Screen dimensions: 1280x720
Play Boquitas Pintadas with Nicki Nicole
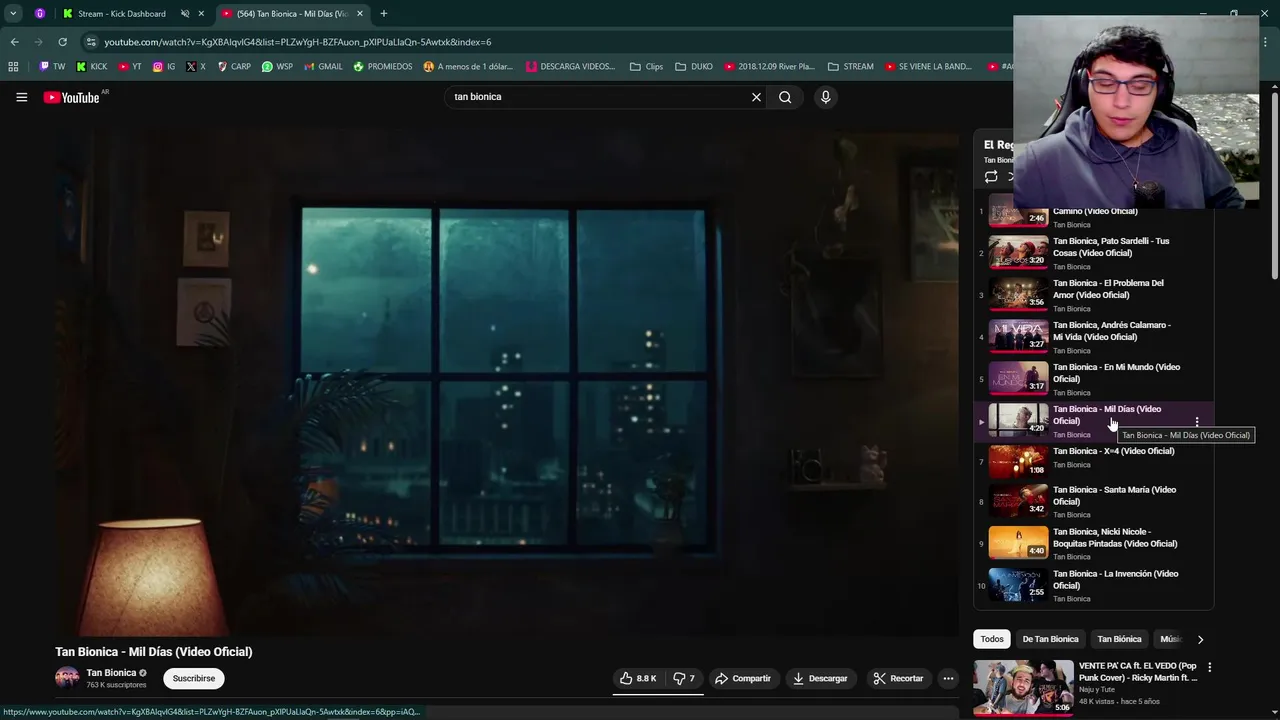point(1094,543)
